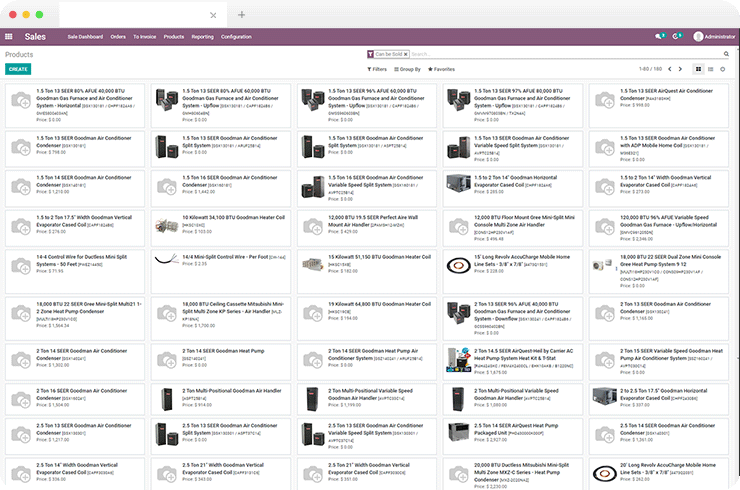Expand the Group By dropdown
Image resolution: width=740 pixels, height=490 pixels.
407,69
